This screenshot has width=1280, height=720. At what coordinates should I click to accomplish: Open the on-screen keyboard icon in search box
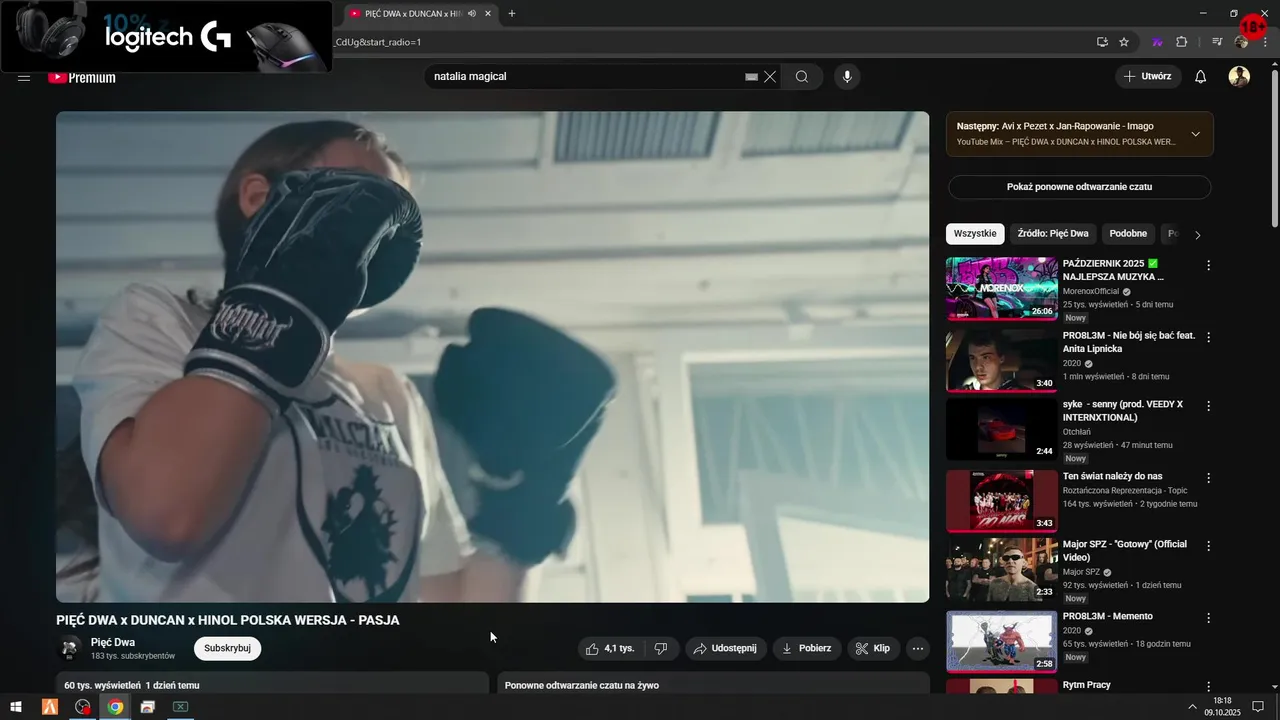pos(752,77)
